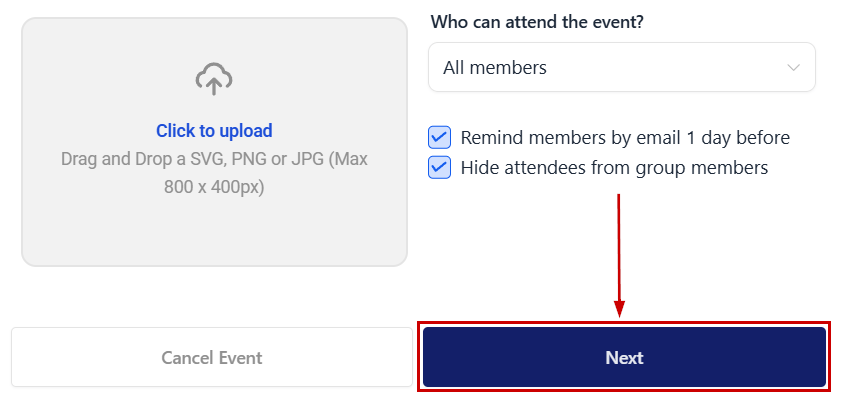Click the "Click to upload" link
Screen dimensions: 847x404
tap(214, 131)
